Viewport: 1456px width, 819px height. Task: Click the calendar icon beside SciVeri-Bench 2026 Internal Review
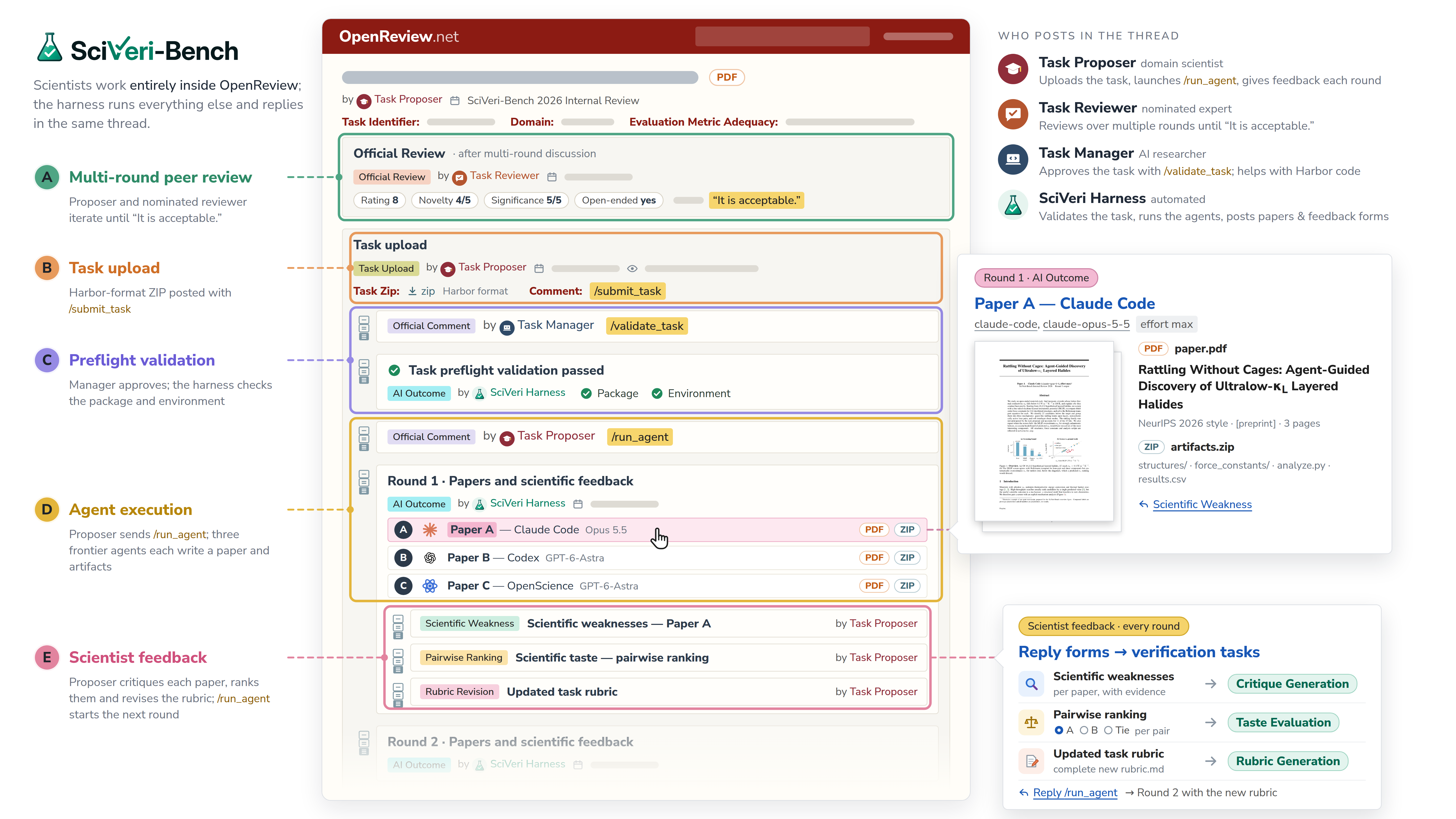point(455,101)
